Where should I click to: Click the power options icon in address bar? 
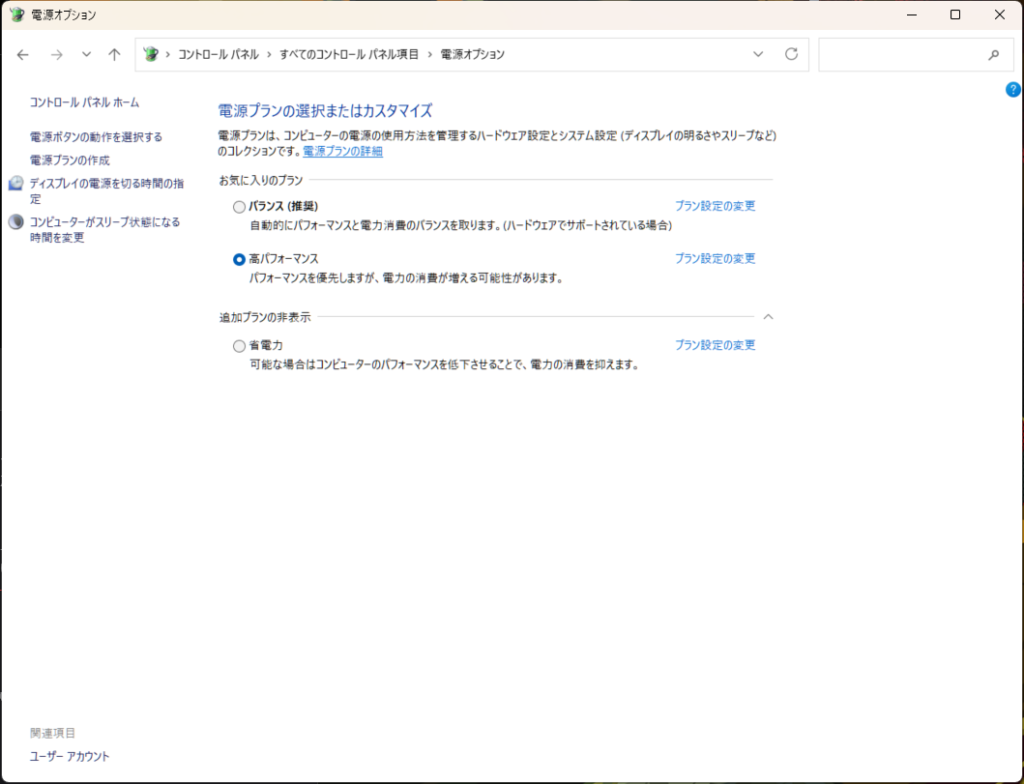[x=151, y=54]
